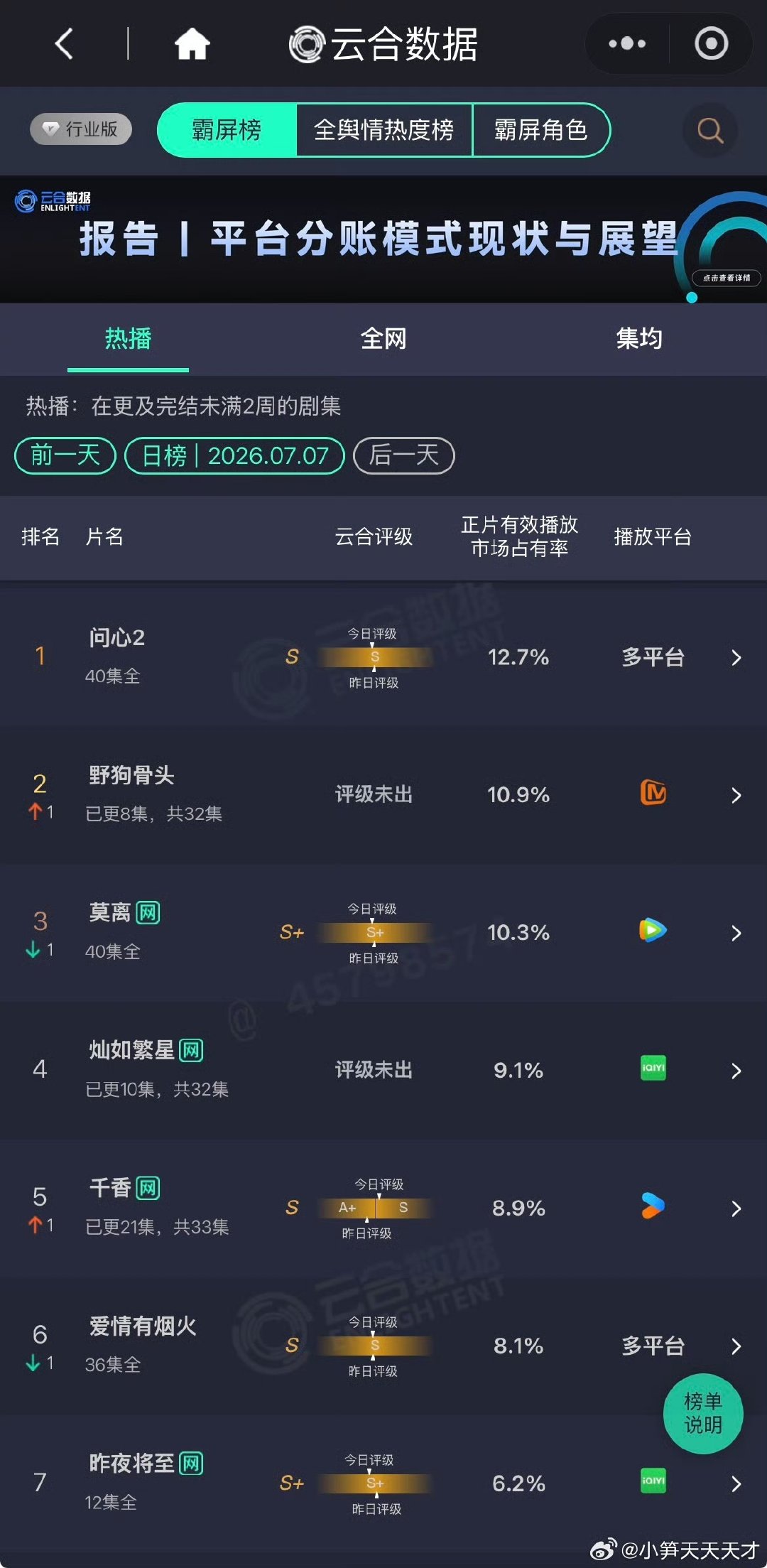Open the three-dot more menu

tap(627, 44)
